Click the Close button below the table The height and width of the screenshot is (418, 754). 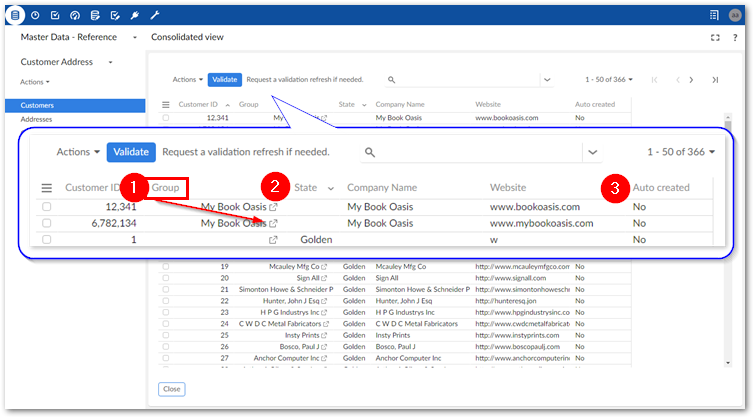click(171, 389)
